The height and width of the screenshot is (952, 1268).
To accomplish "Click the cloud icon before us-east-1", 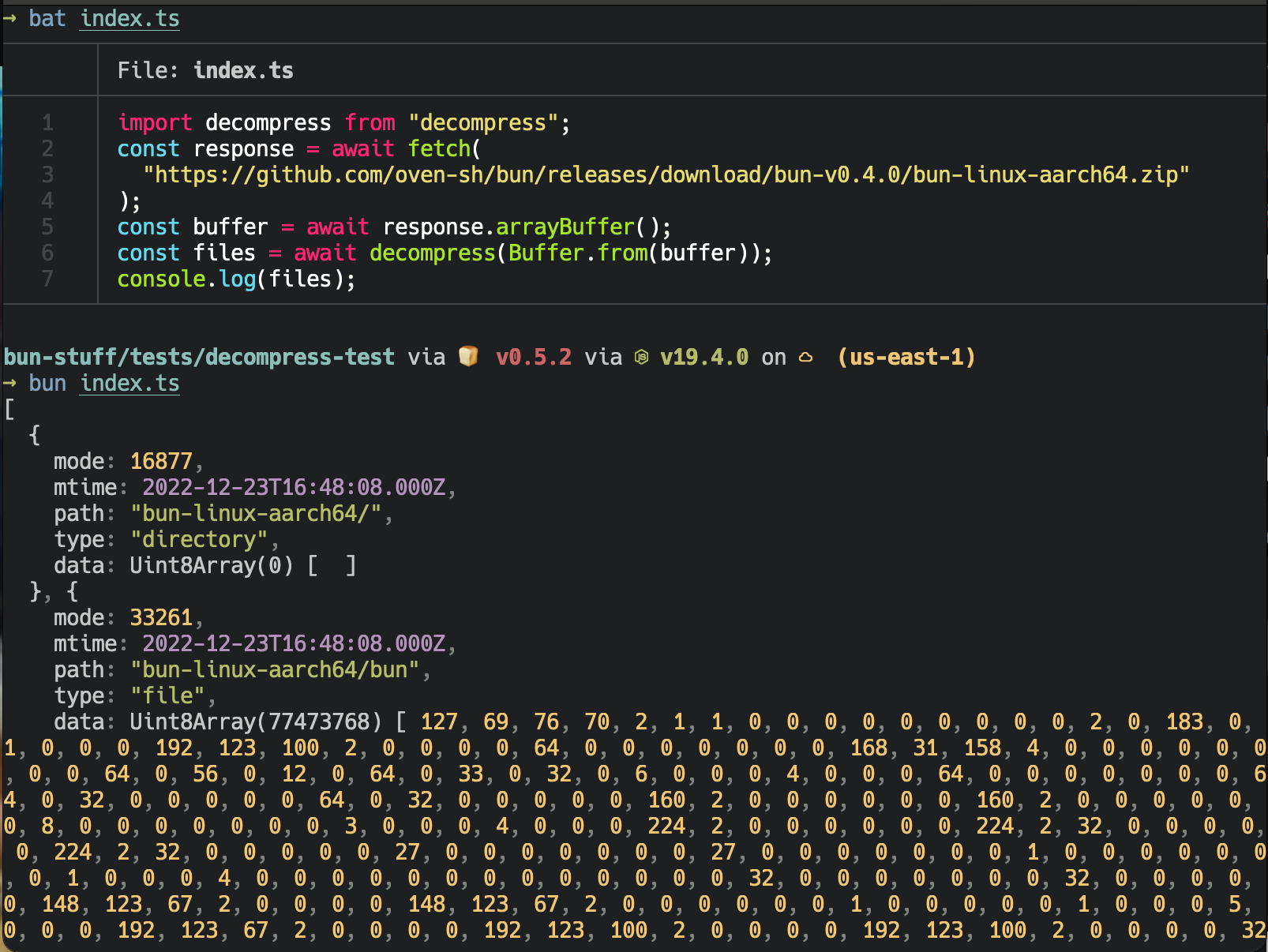I will pos(805,358).
